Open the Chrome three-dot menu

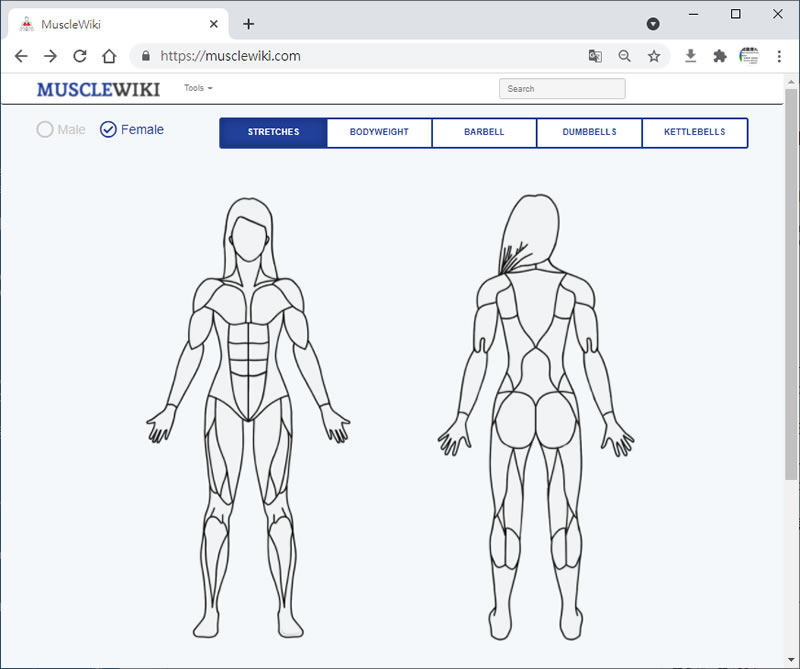coord(779,56)
